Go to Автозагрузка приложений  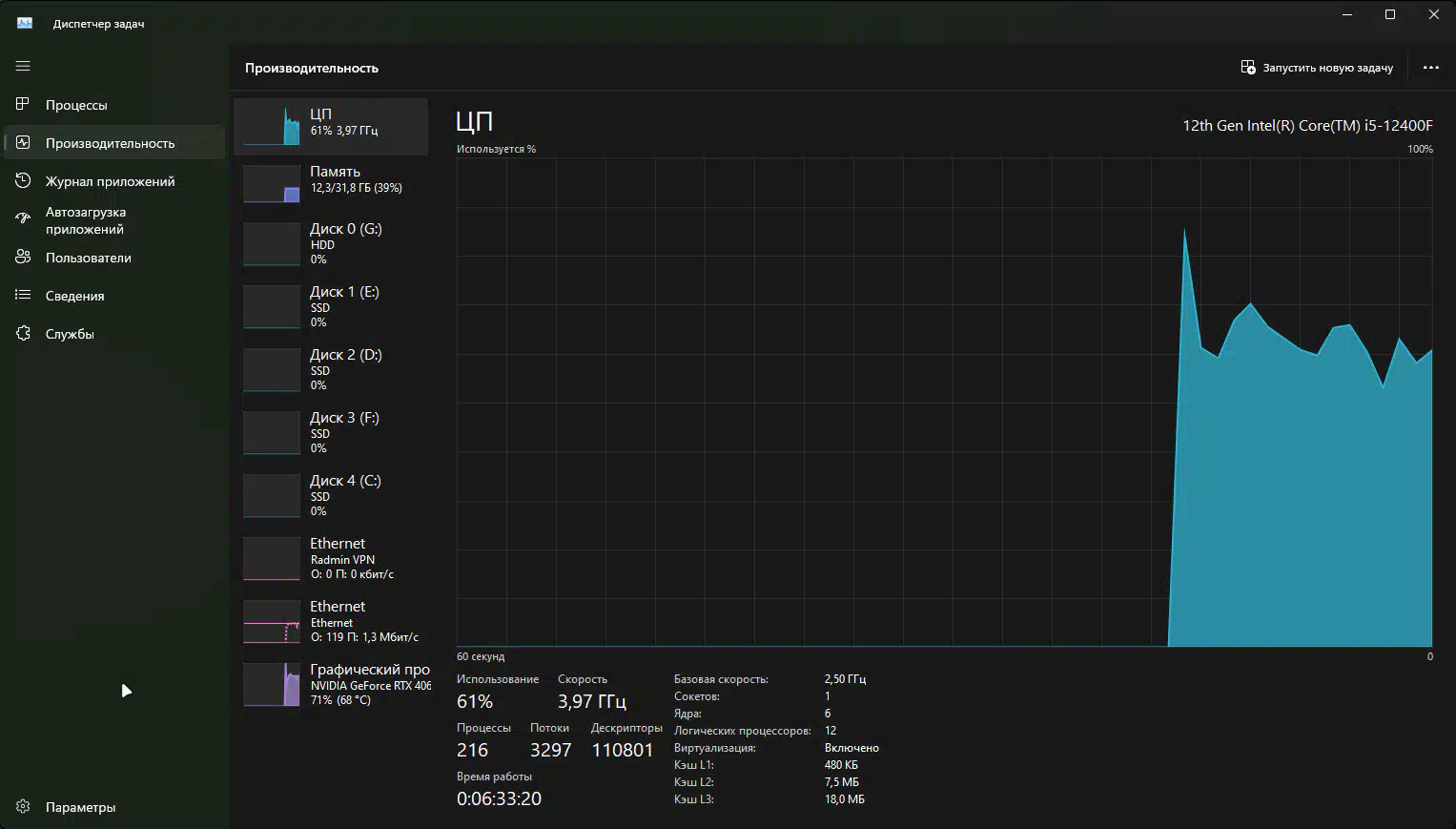[x=114, y=220]
